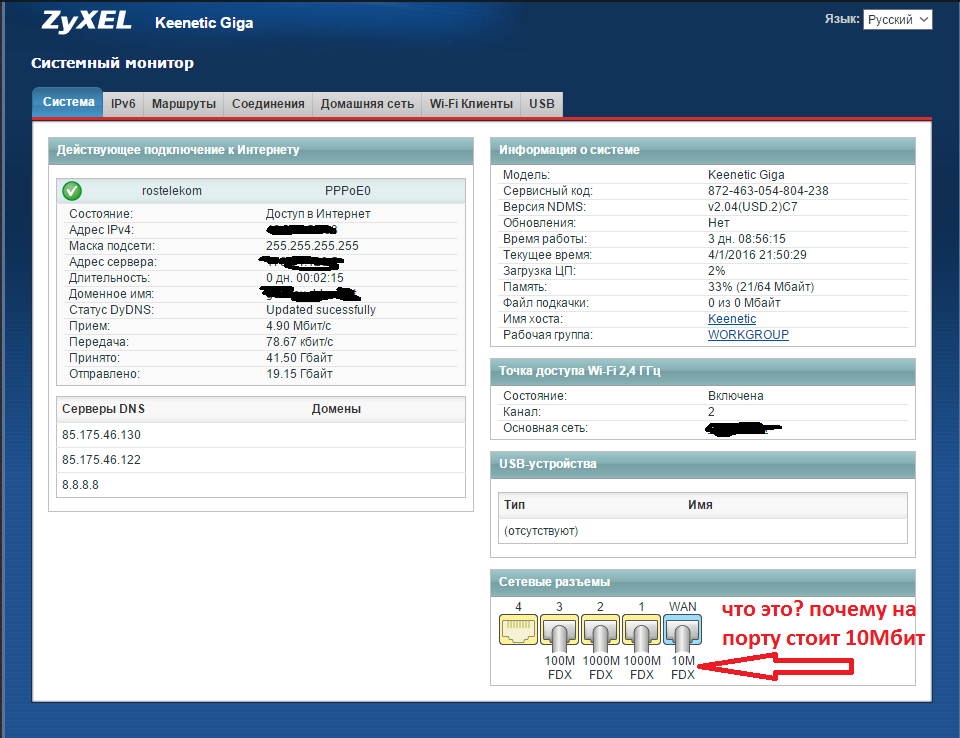Screen dimensions: 960x738
Task: Click the Keenetic Giga header title
Action: [x=204, y=23]
